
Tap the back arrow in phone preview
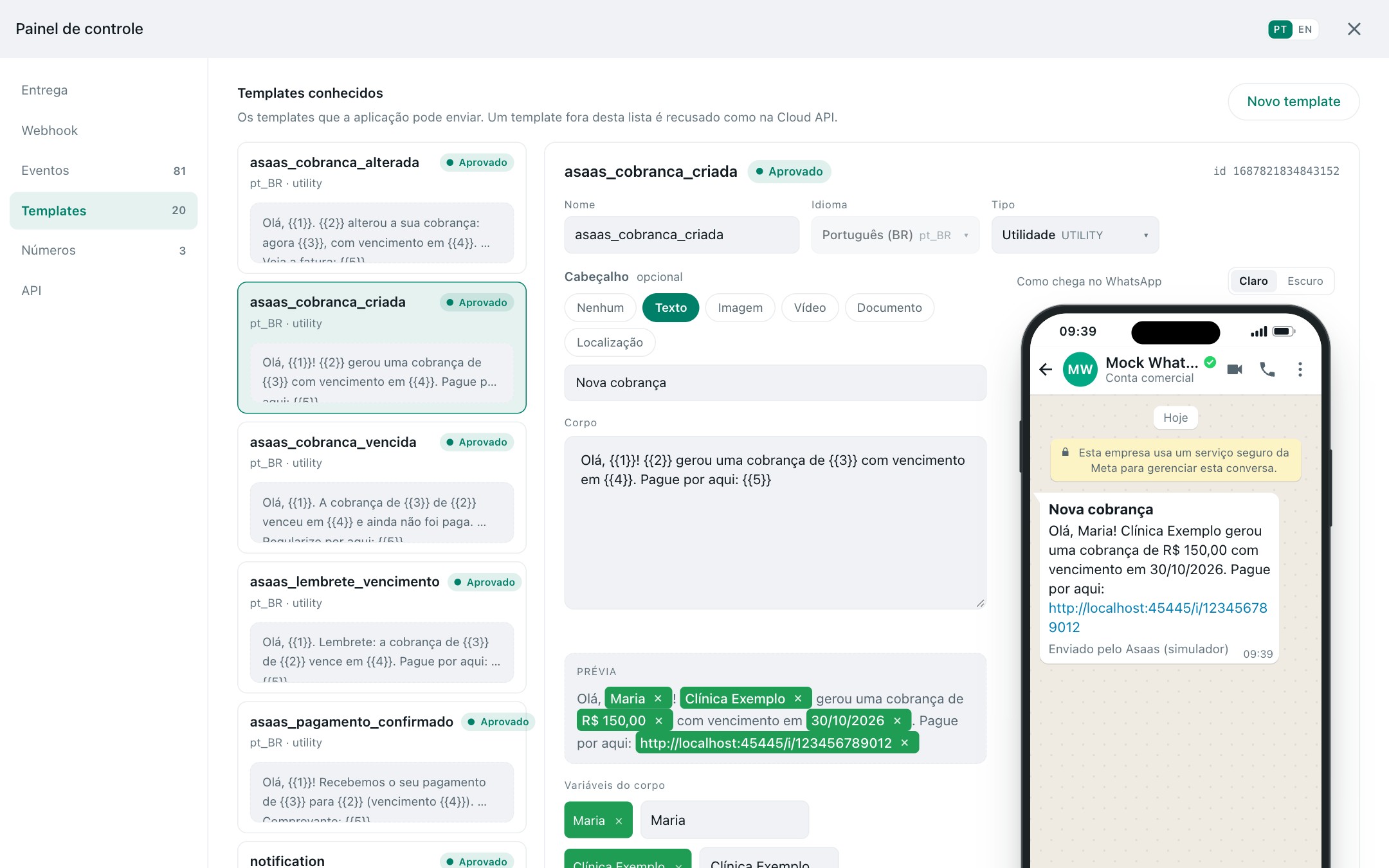click(x=1046, y=369)
